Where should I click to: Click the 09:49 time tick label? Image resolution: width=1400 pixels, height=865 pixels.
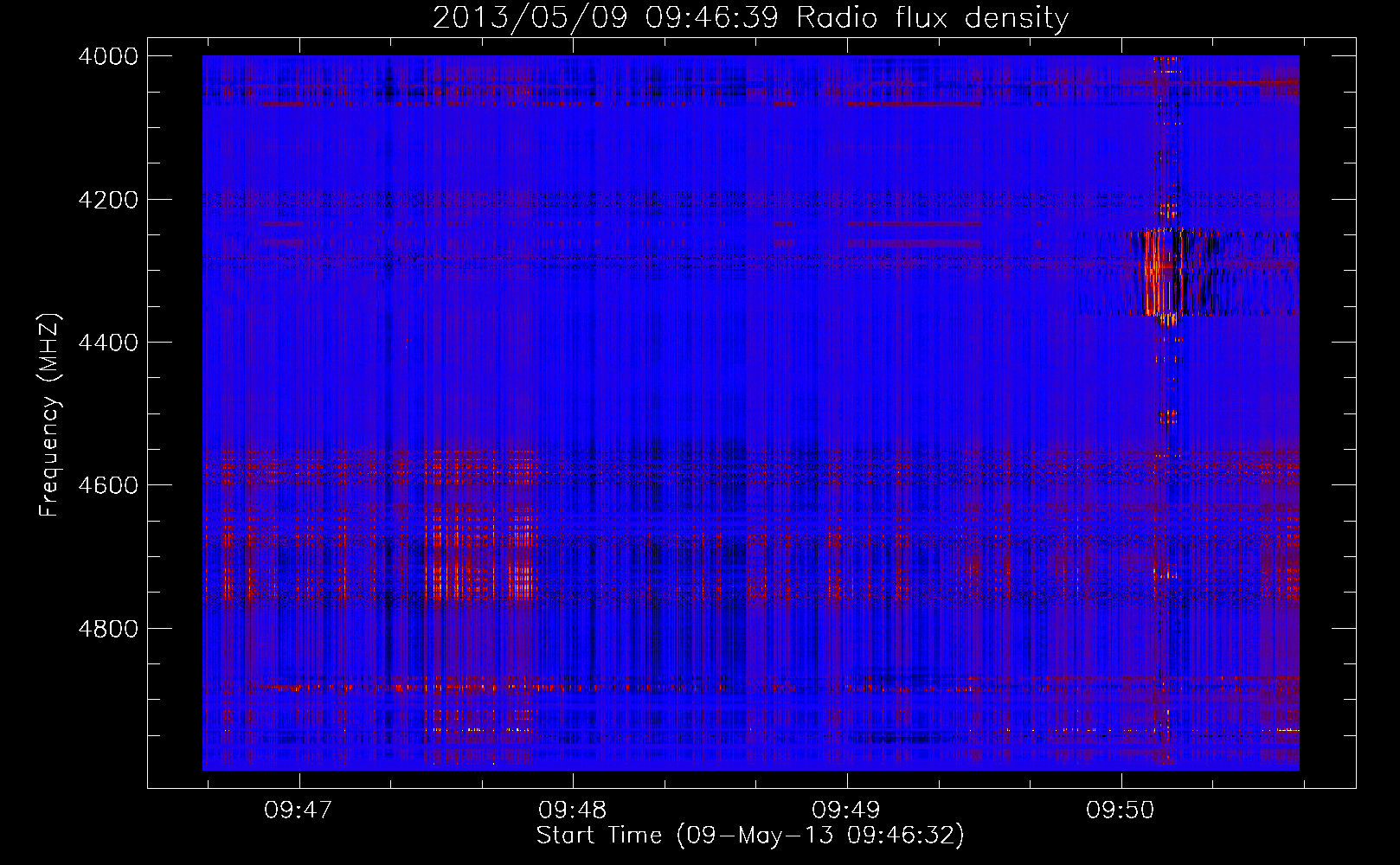point(846,810)
